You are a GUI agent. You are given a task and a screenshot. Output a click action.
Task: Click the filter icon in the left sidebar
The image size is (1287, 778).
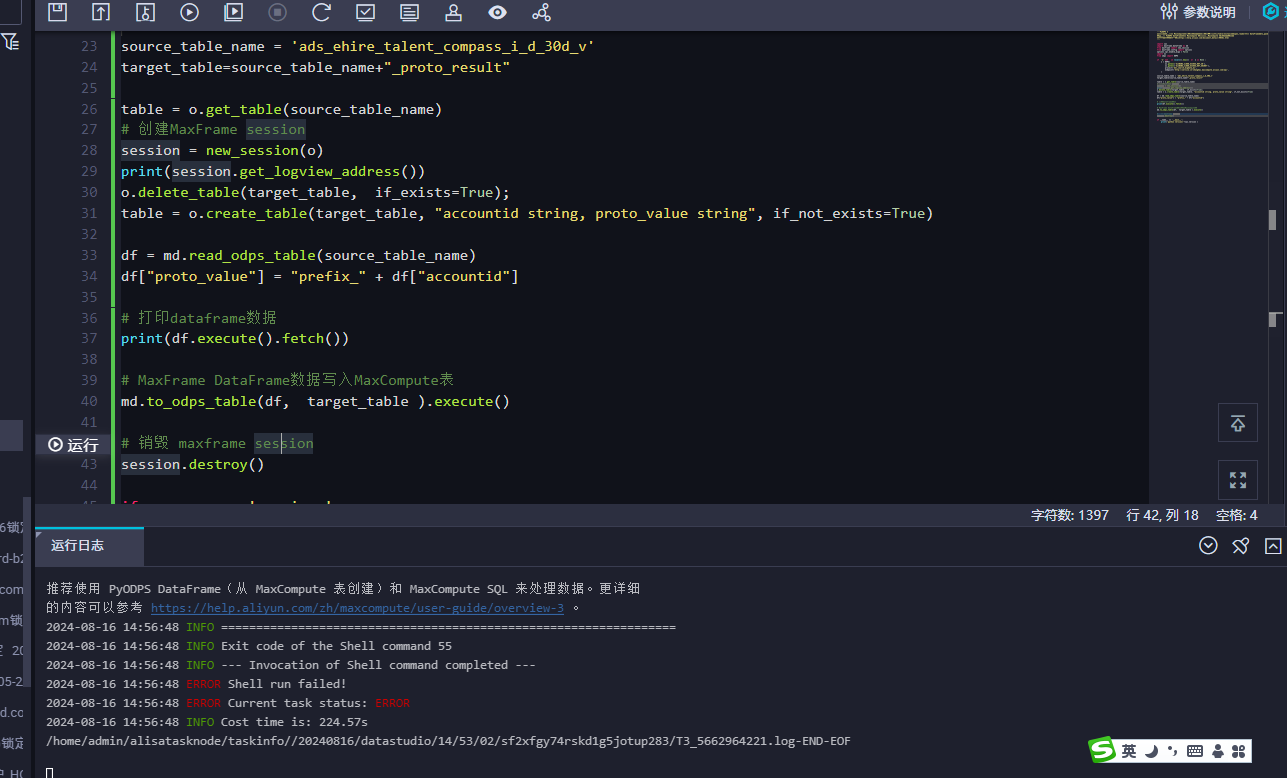tap(10, 41)
